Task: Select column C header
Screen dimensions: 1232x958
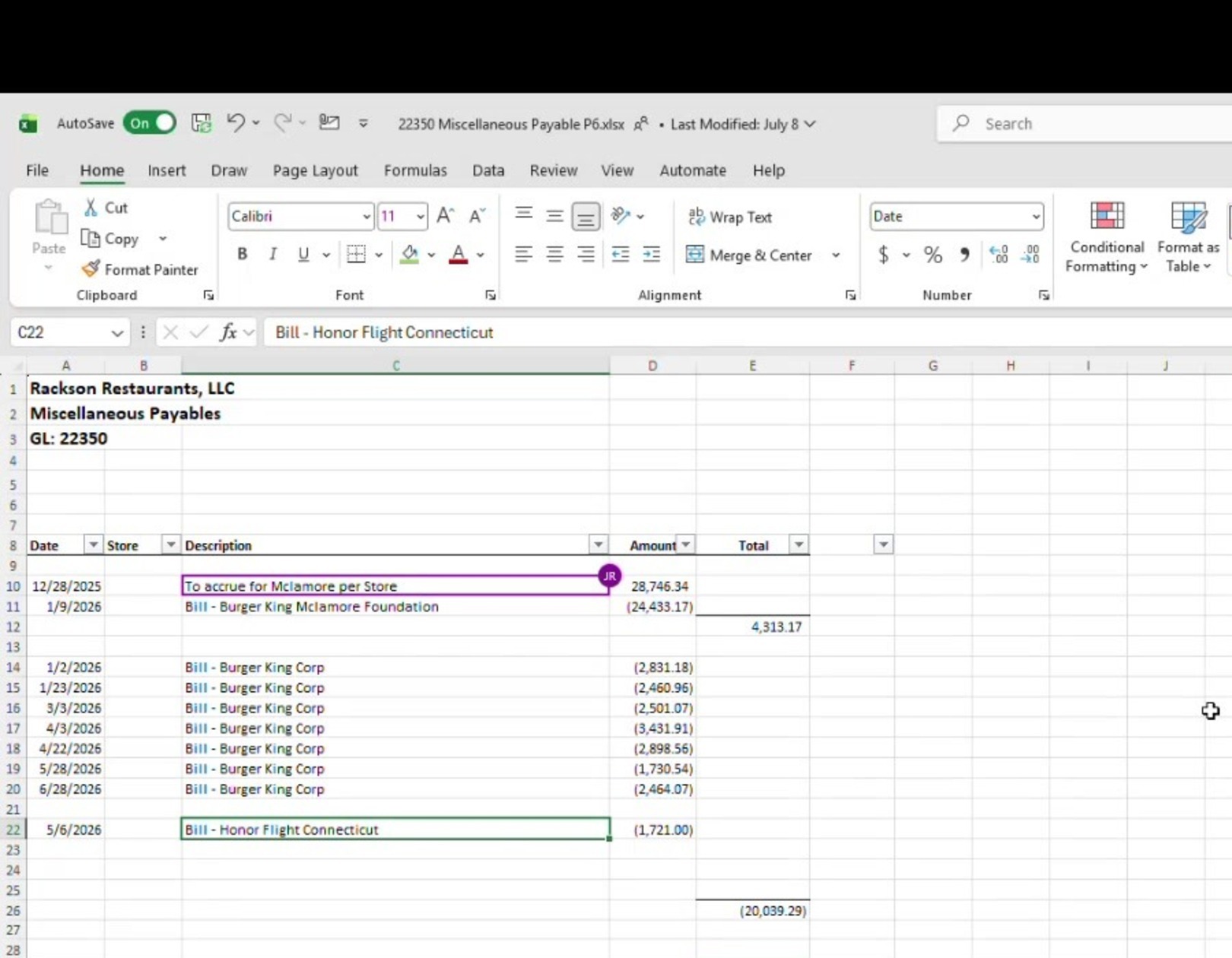Action: click(395, 366)
